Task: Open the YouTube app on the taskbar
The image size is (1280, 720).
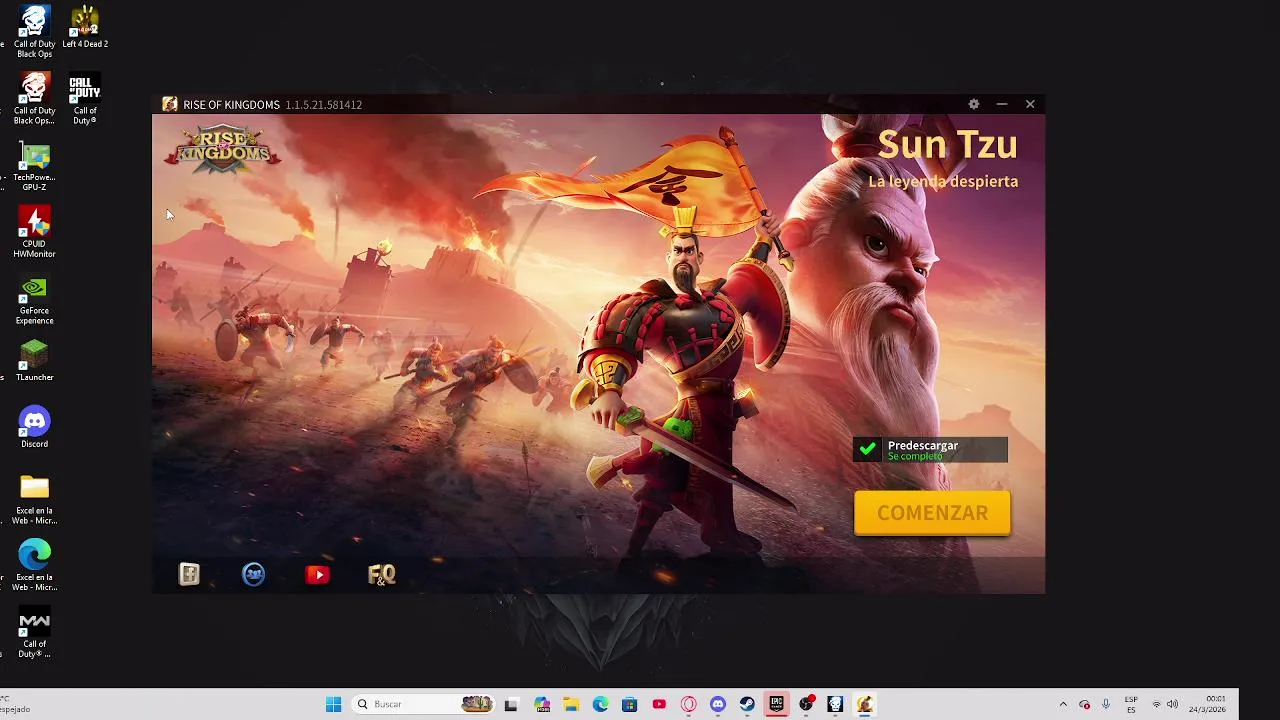Action: pyautogui.click(x=659, y=704)
